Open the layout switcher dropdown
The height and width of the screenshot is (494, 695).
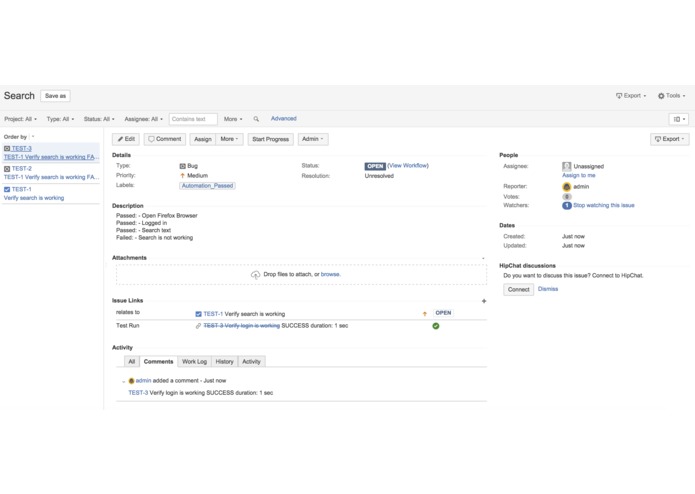[x=679, y=119]
